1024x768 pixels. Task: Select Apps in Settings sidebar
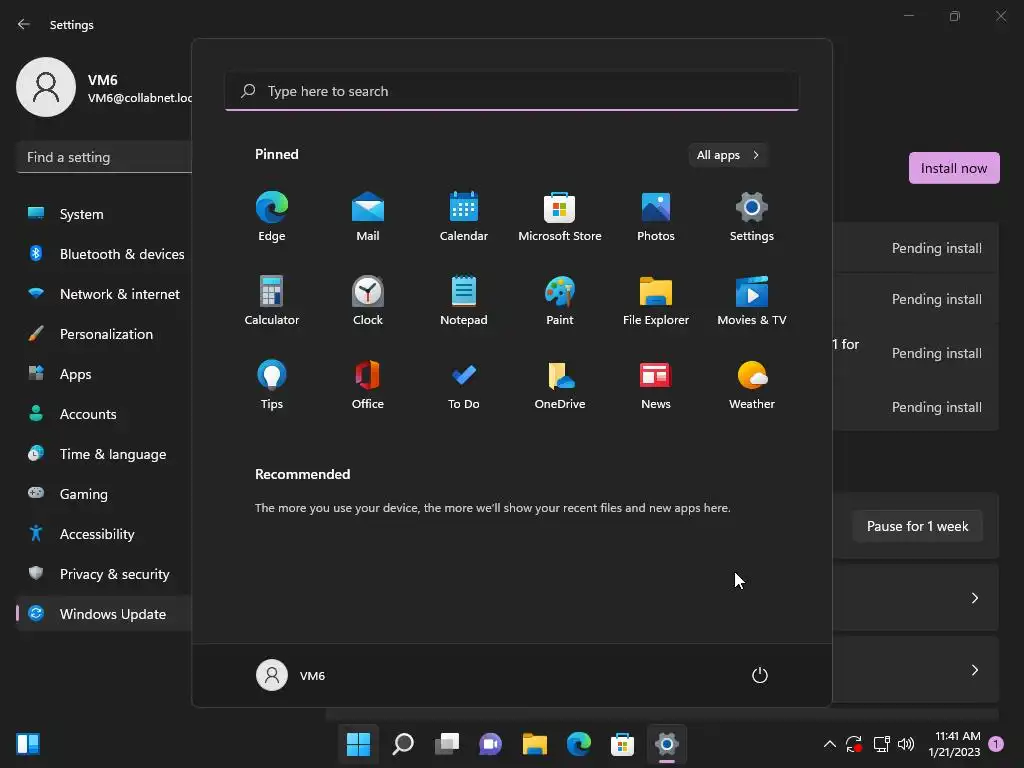coord(104,374)
